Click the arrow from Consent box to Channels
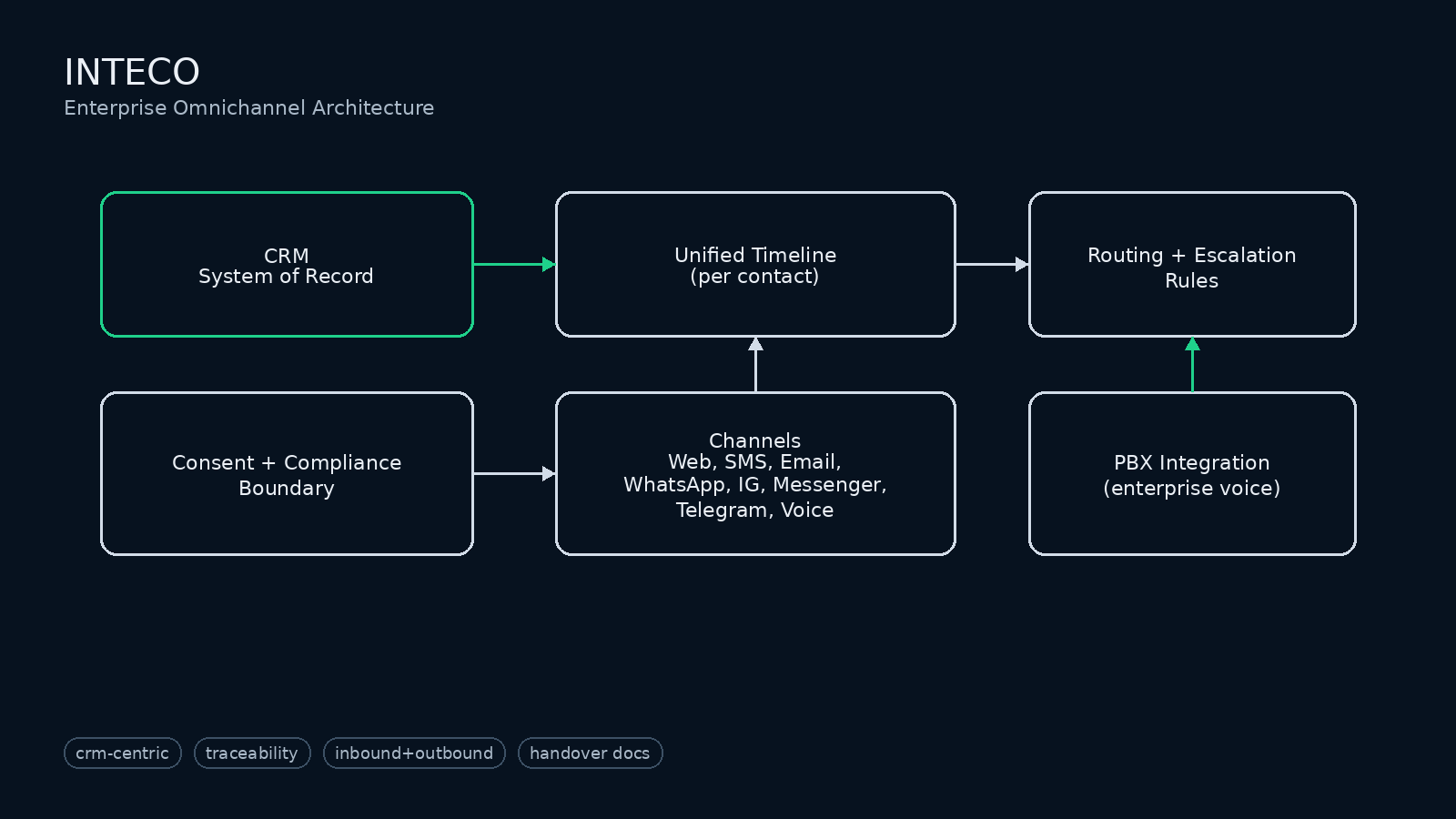 [513, 474]
